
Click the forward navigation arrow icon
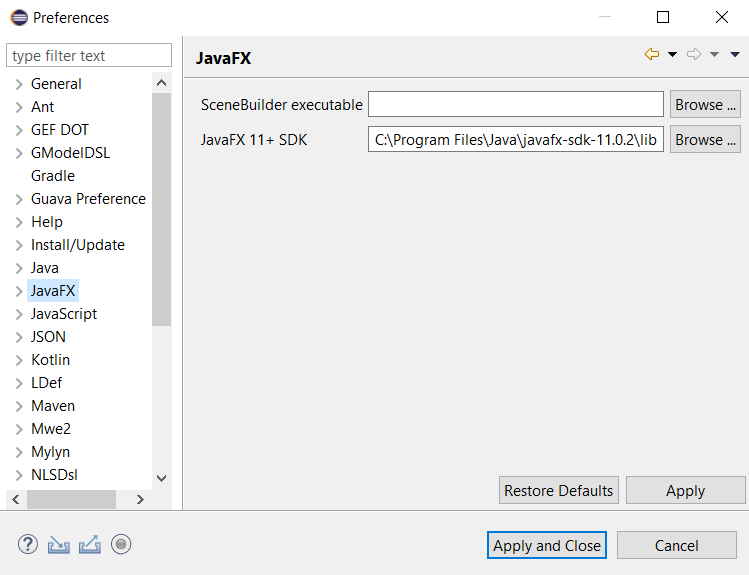click(x=694, y=54)
